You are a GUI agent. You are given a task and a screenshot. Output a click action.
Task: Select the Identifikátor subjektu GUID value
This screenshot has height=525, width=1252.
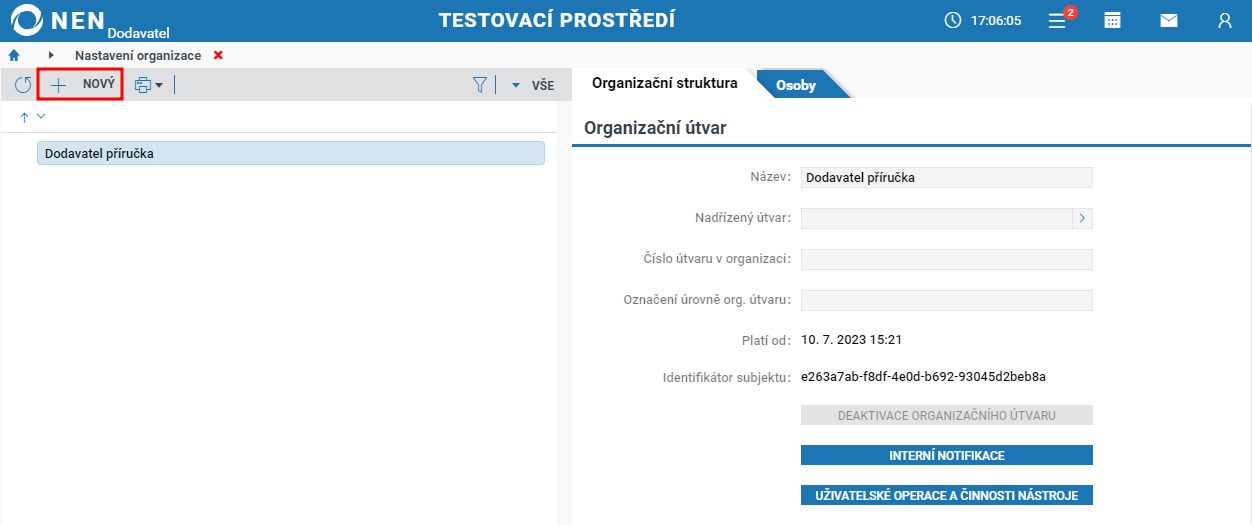tap(924, 377)
